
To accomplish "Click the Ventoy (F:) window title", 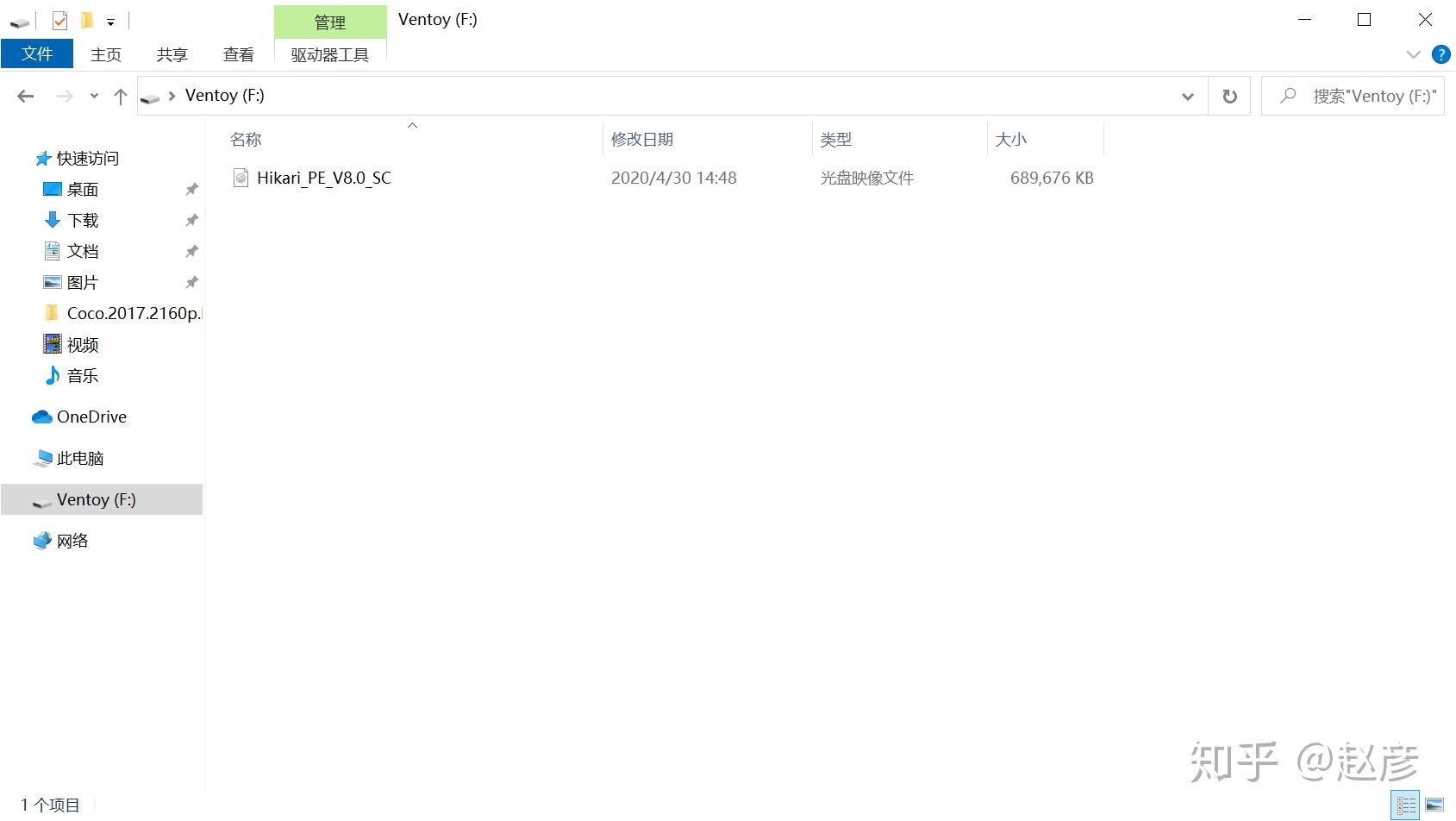I will [x=437, y=20].
